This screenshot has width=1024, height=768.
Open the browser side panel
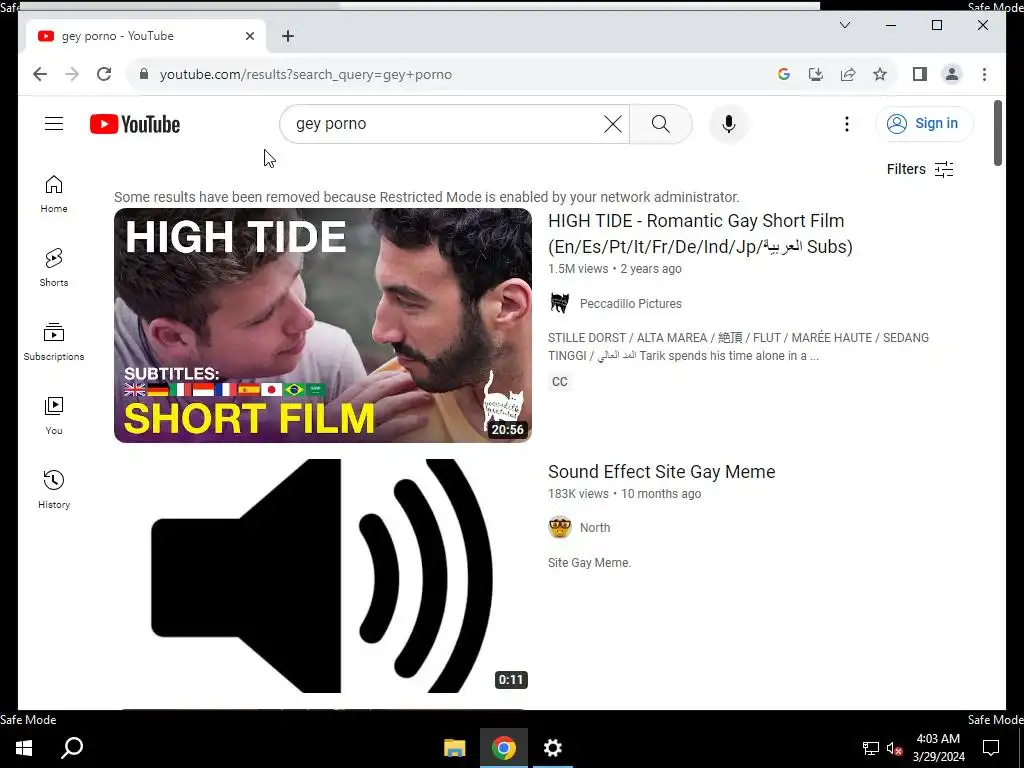[920, 74]
